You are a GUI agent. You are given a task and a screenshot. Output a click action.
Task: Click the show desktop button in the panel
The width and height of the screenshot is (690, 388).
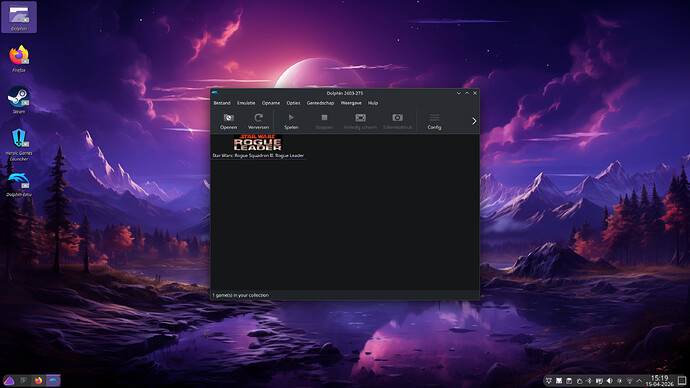coord(682,381)
